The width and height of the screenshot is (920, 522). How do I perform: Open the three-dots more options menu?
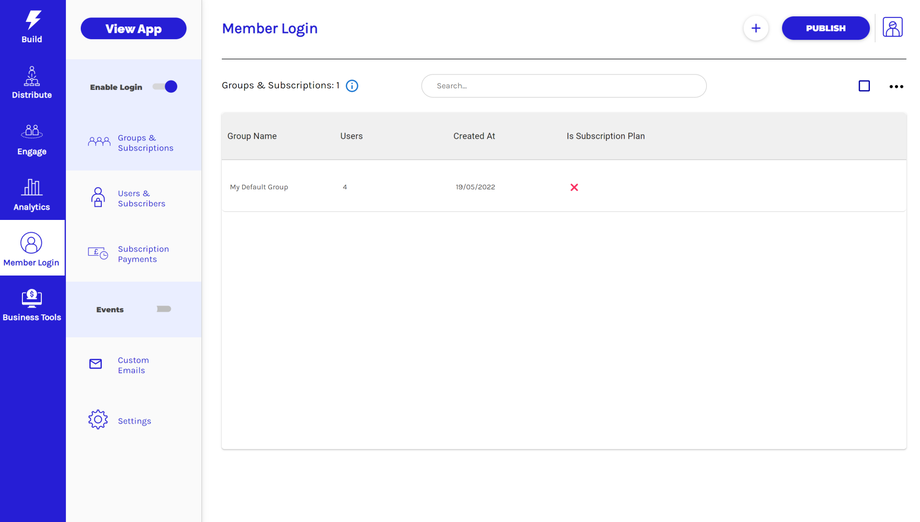[896, 87]
